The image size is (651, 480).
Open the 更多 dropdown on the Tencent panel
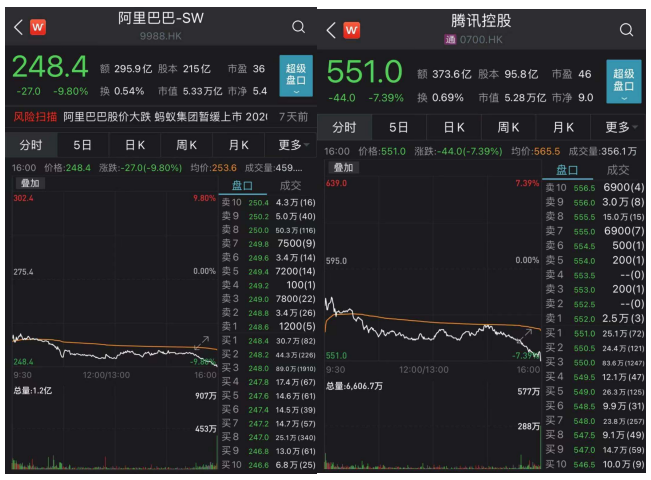click(x=620, y=127)
